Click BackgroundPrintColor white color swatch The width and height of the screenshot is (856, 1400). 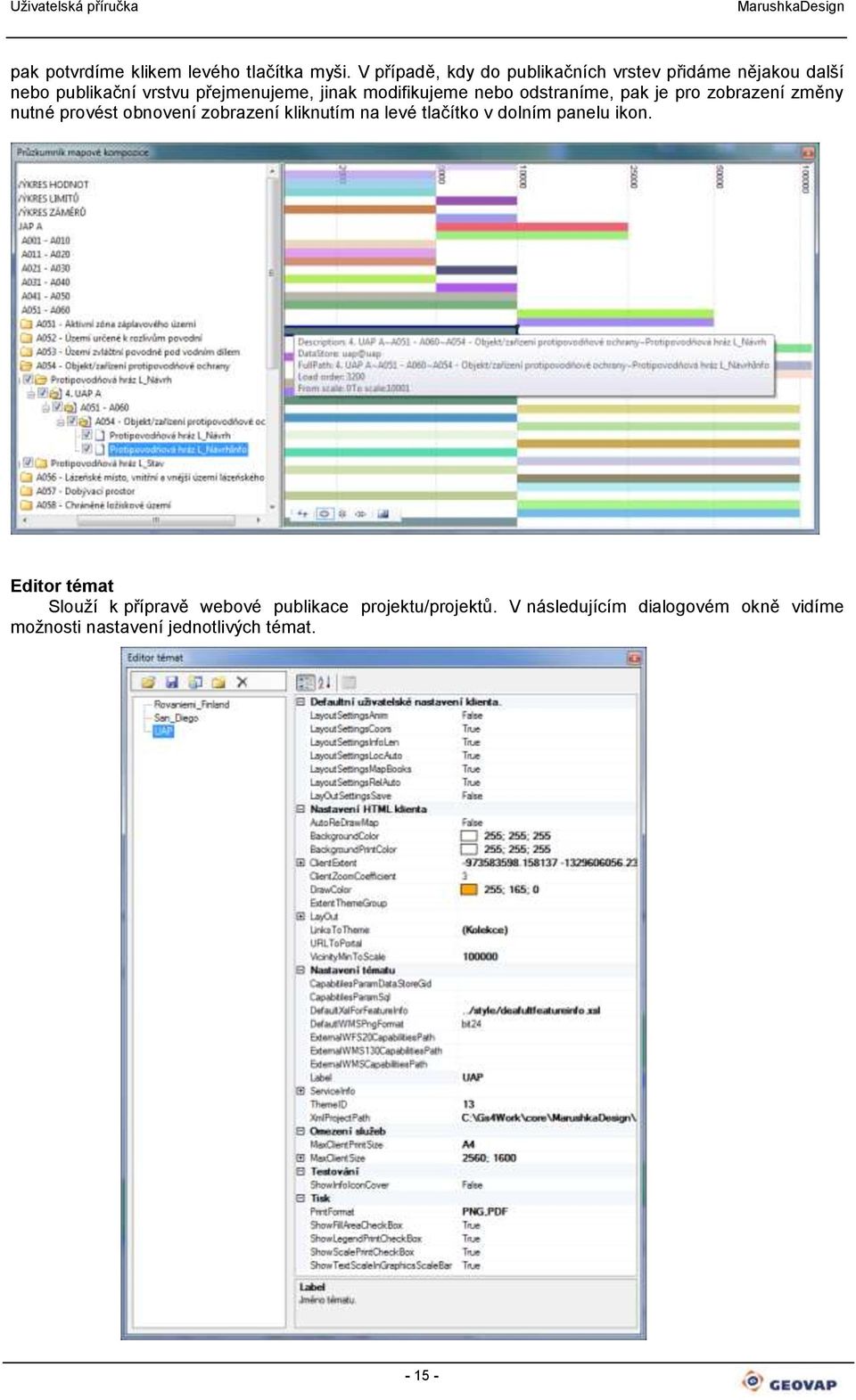coord(469,849)
